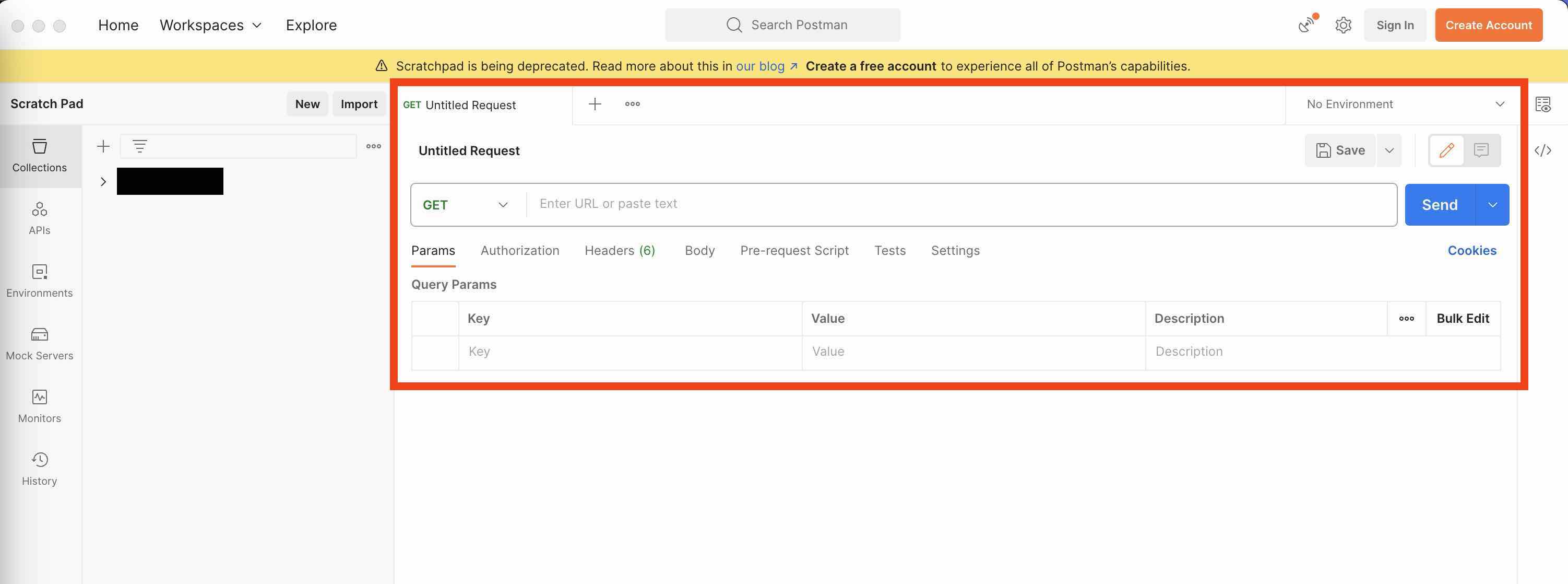This screenshot has width=1568, height=584.
Task: Select the Untitled Request tab
Action: click(x=484, y=105)
